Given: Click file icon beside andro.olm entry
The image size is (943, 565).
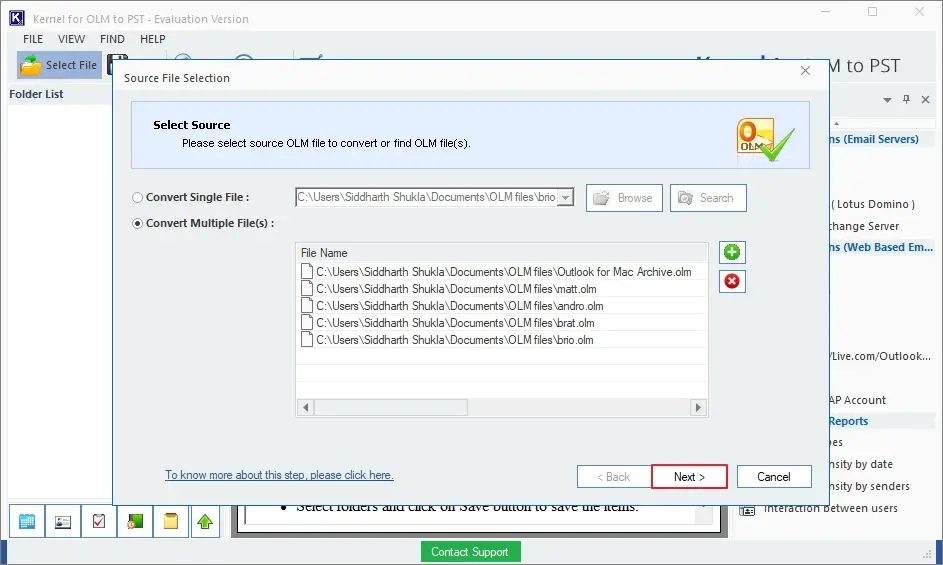Looking at the screenshot, I should point(307,305).
